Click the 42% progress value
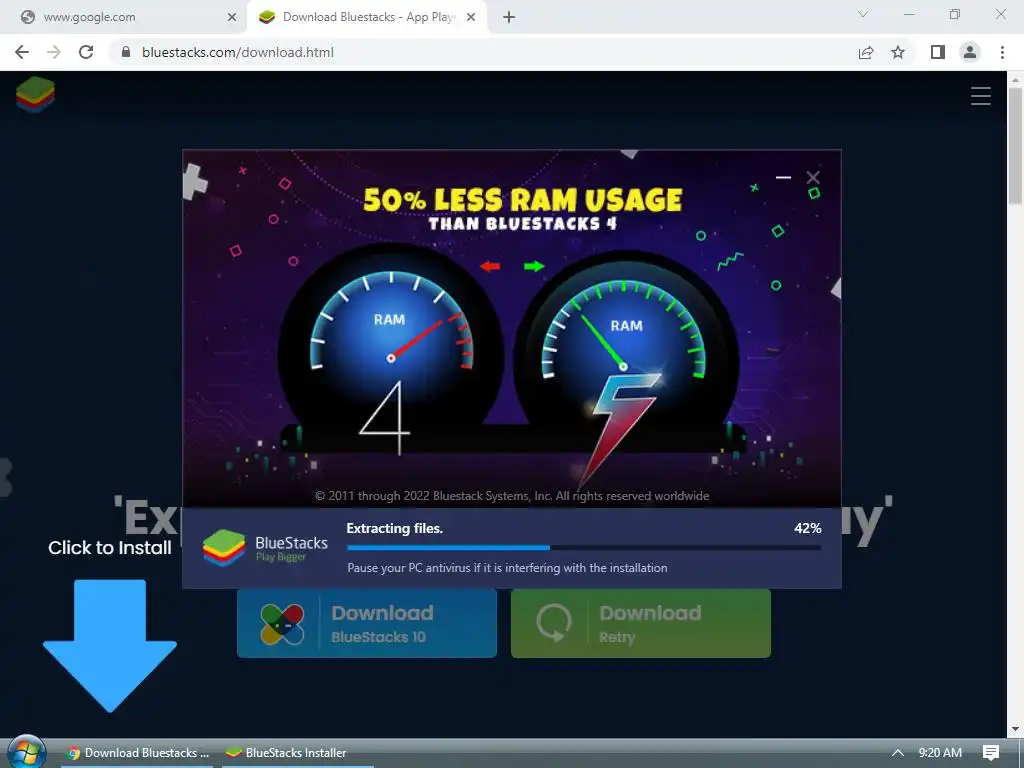1024x768 pixels. [808, 528]
